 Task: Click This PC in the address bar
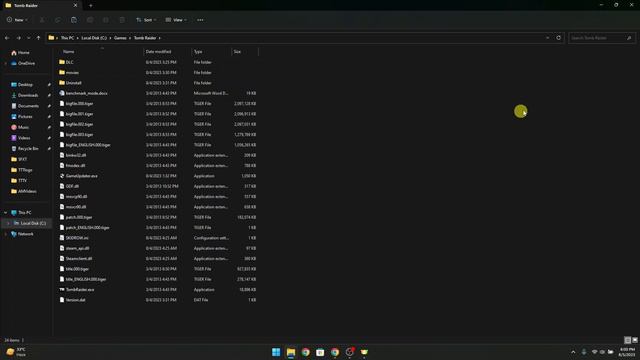[x=67, y=38]
